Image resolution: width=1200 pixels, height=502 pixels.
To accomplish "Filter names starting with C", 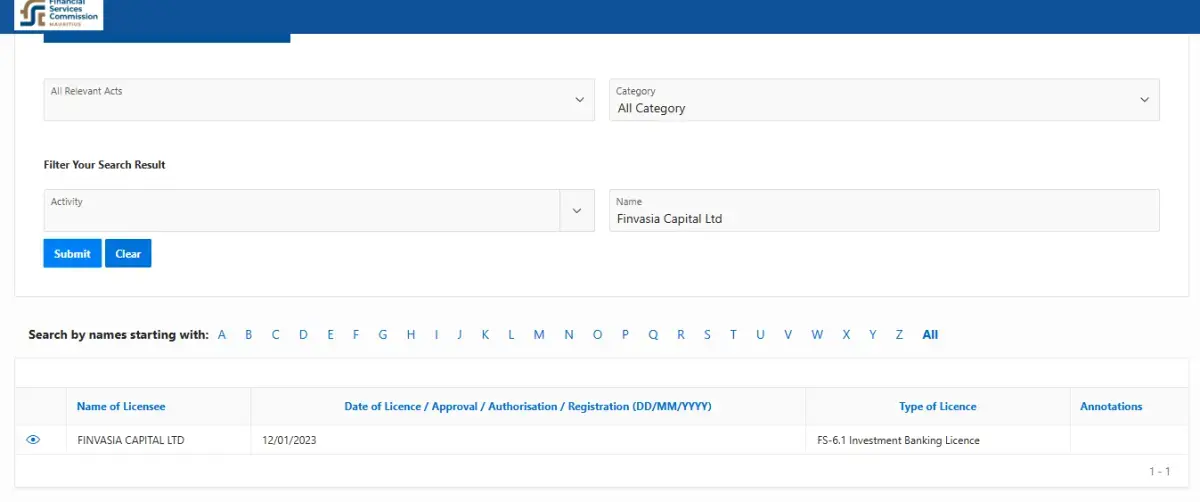I will (x=276, y=335).
